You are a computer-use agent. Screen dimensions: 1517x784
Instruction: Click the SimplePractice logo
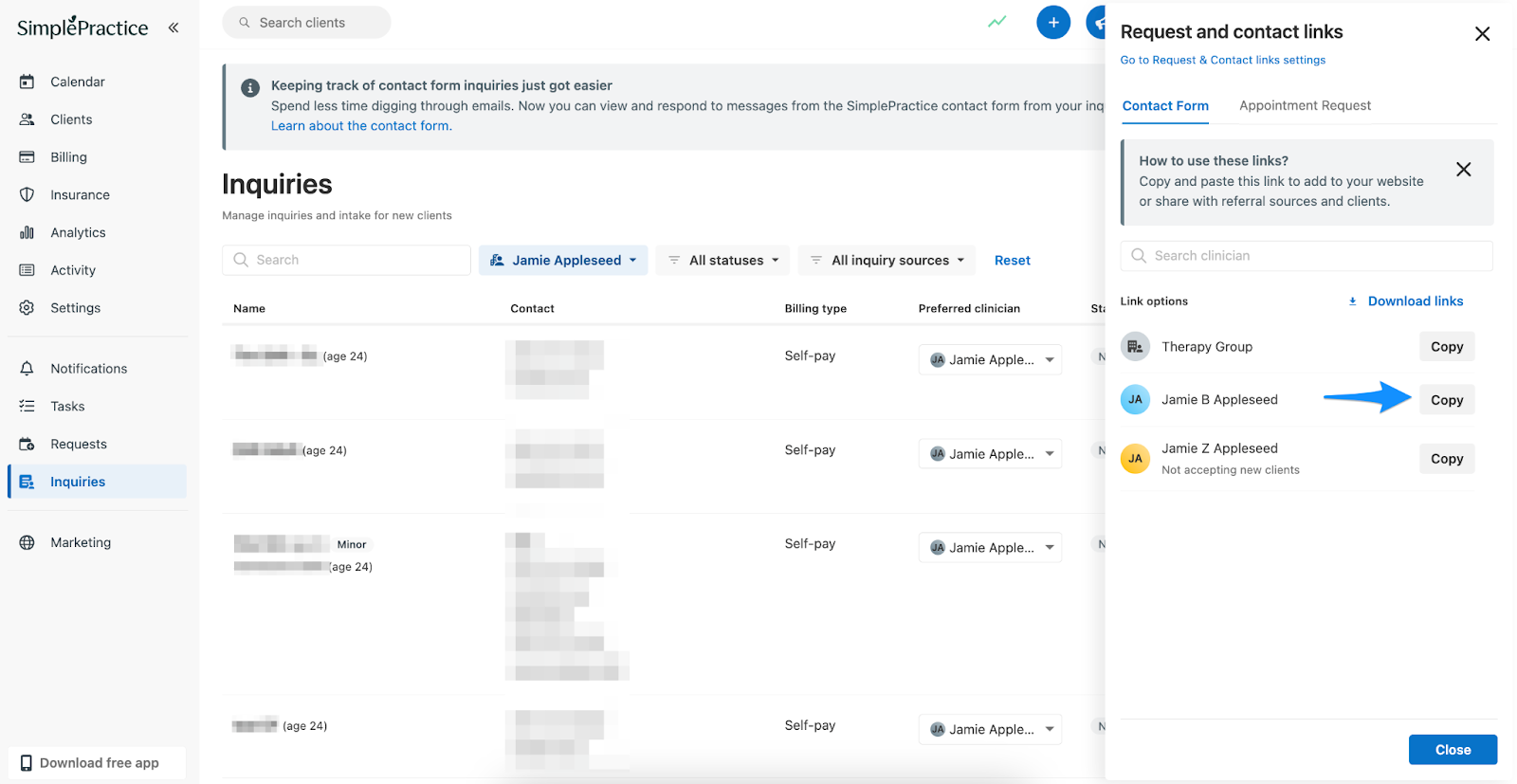pos(82,27)
